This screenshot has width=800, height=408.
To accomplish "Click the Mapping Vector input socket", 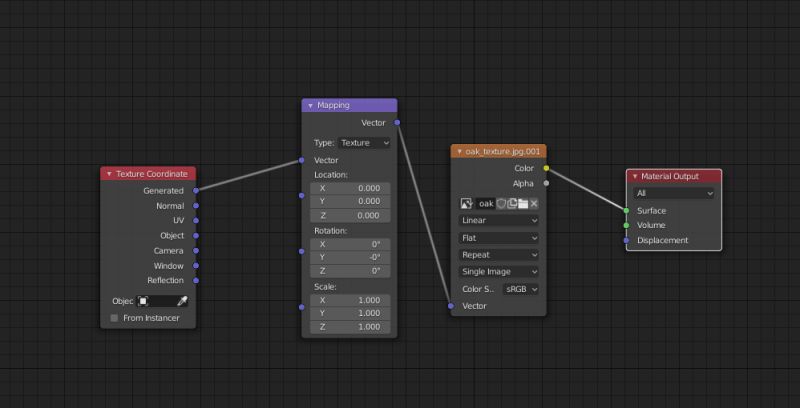I will tap(302, 160).
